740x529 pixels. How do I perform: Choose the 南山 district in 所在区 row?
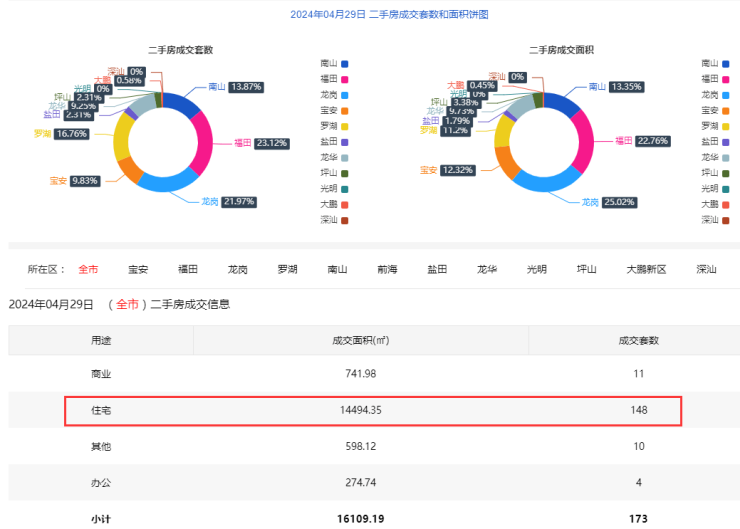coord(337,269)
